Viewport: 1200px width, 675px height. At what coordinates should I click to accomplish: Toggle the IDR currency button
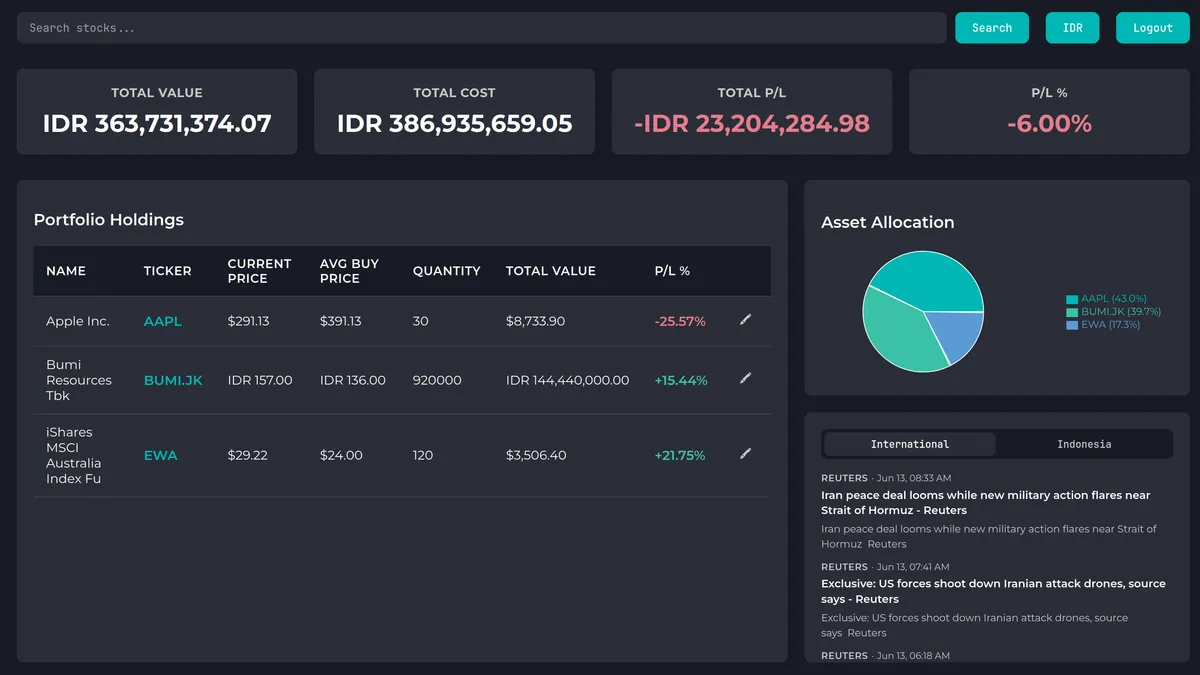[1072, 28]
